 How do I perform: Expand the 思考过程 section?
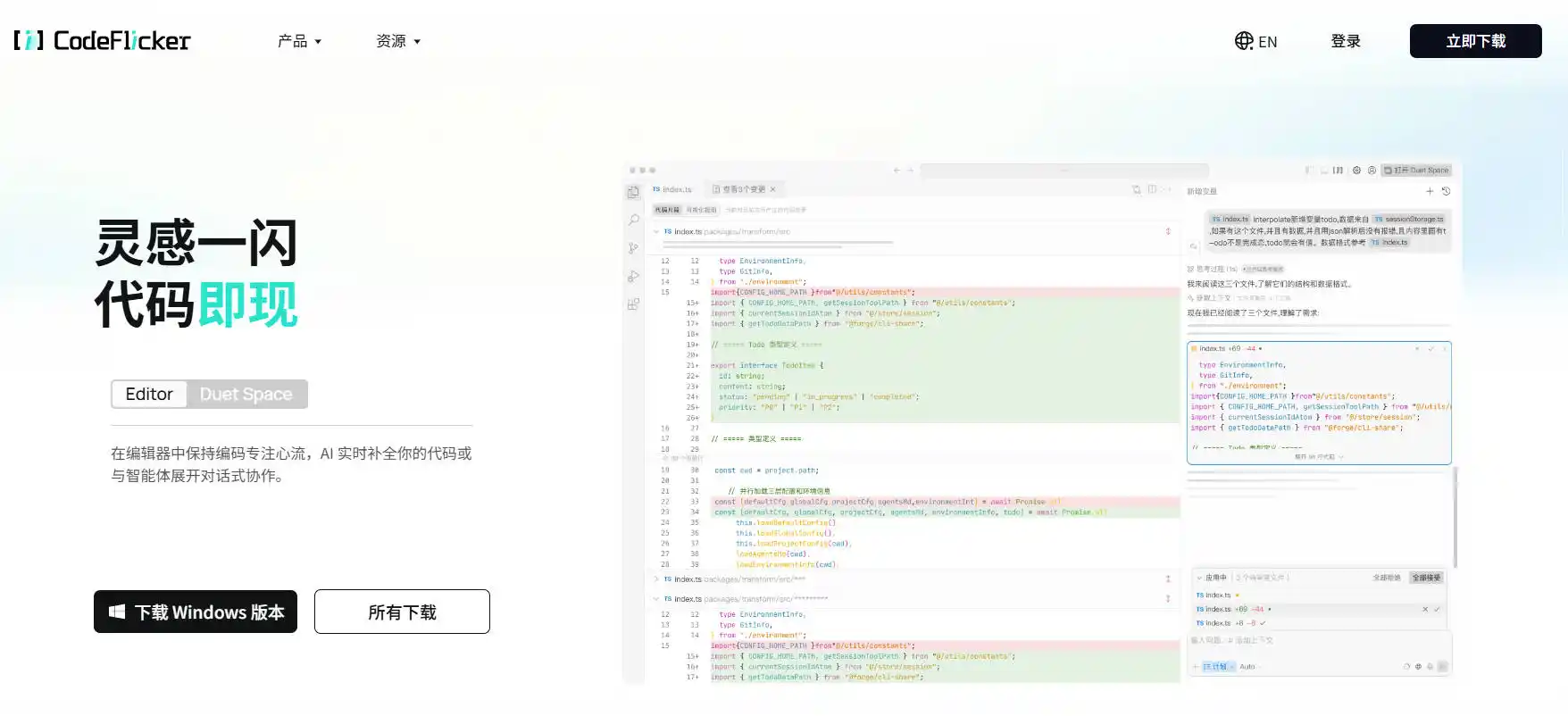click(1212, 269)
